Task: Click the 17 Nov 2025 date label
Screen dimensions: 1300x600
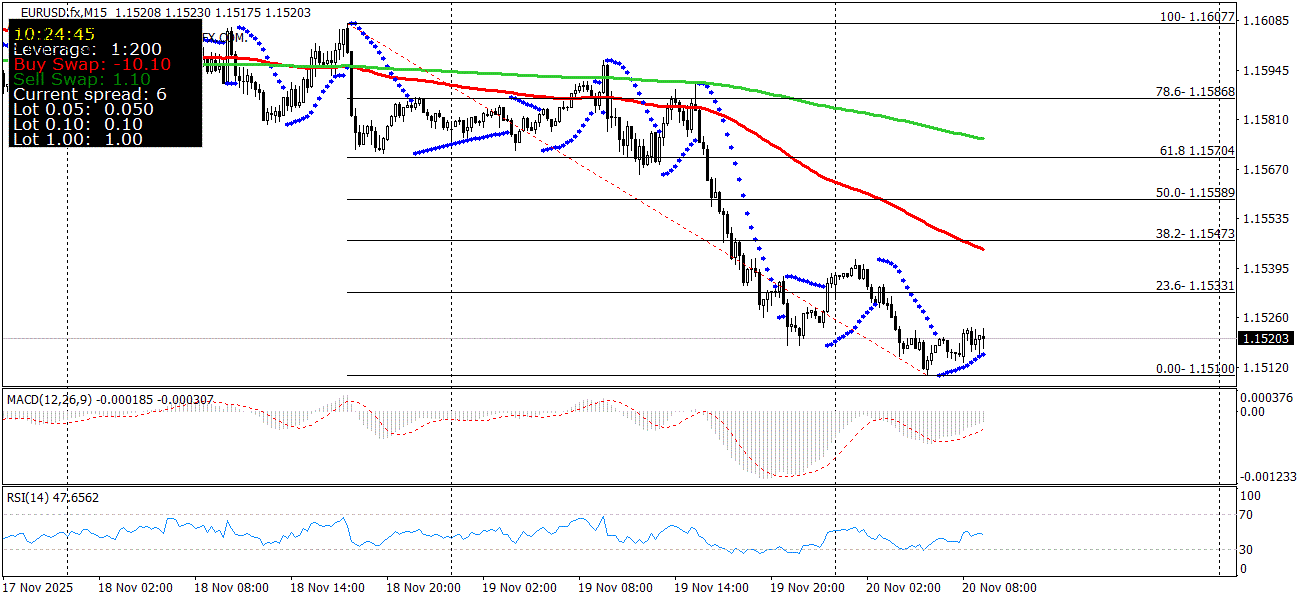Action: point(37,587)
